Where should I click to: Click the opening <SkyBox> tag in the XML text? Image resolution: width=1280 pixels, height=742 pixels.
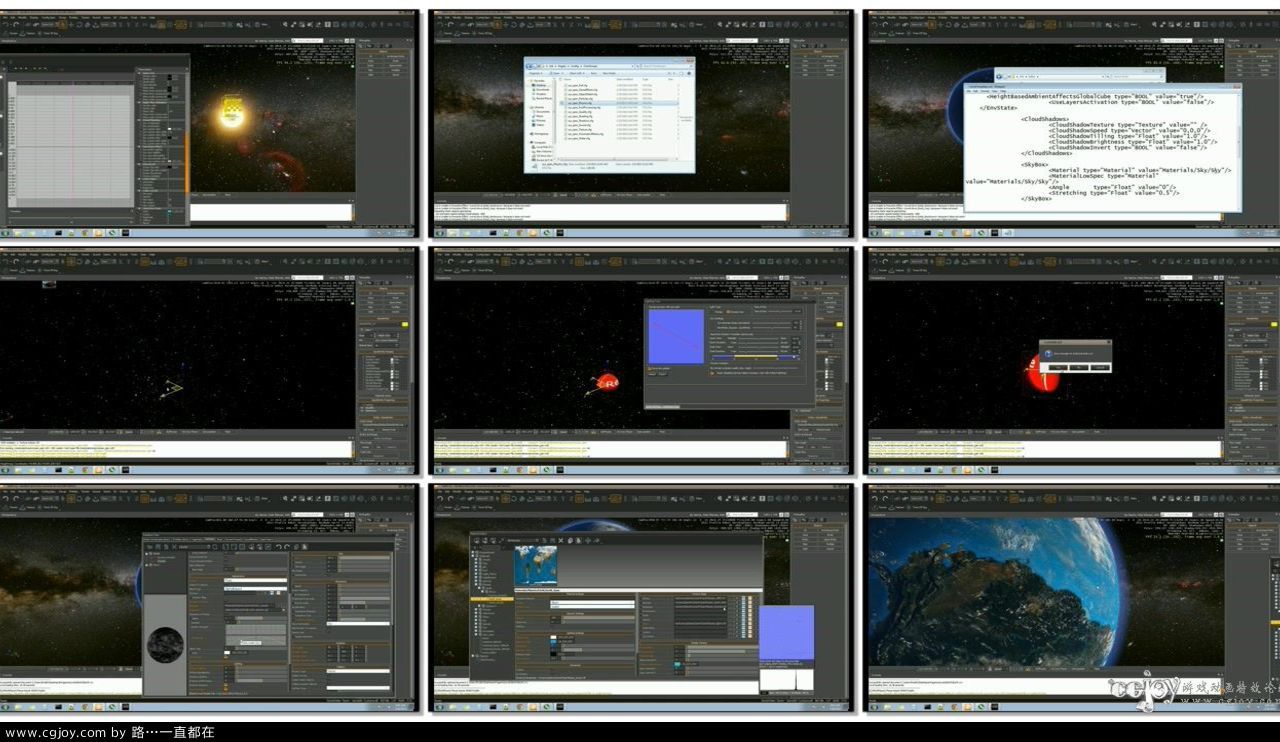[1036, 163]
